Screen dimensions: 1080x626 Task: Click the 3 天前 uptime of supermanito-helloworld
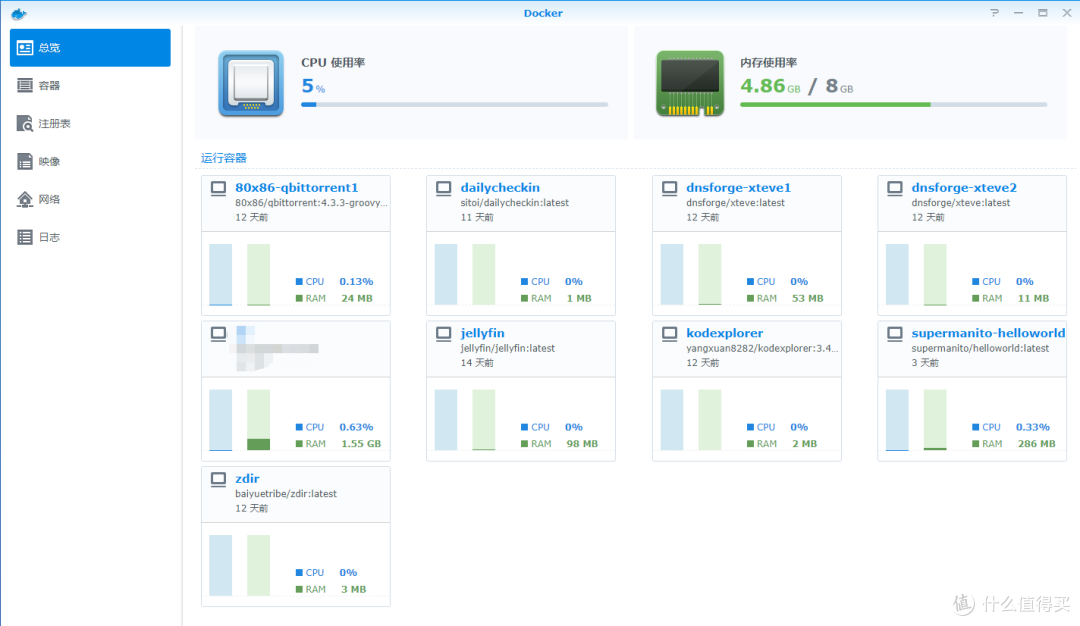pyautogui.click(x=925, y=362)
